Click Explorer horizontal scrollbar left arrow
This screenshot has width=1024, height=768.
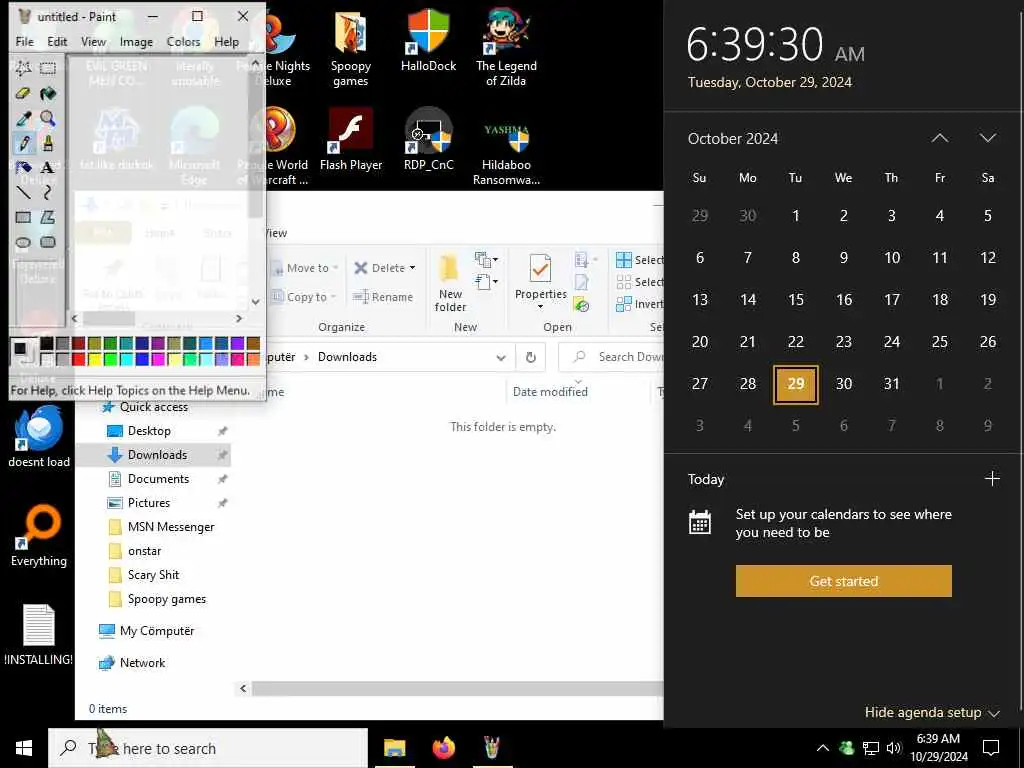coord(244,688)
